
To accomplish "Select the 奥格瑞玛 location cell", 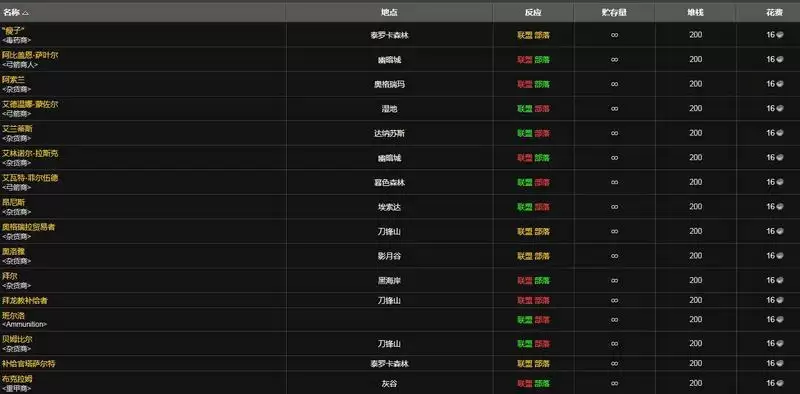I will (389, 84).
